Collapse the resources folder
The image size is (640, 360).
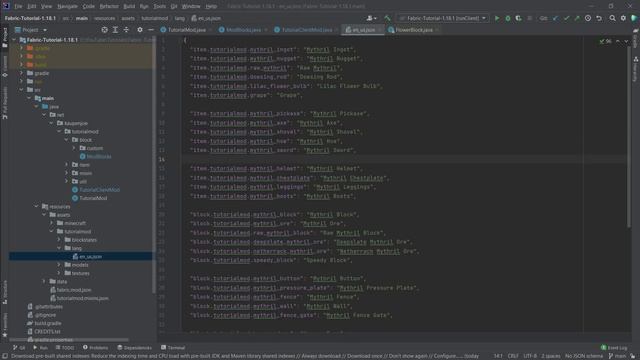pos(36,207)
